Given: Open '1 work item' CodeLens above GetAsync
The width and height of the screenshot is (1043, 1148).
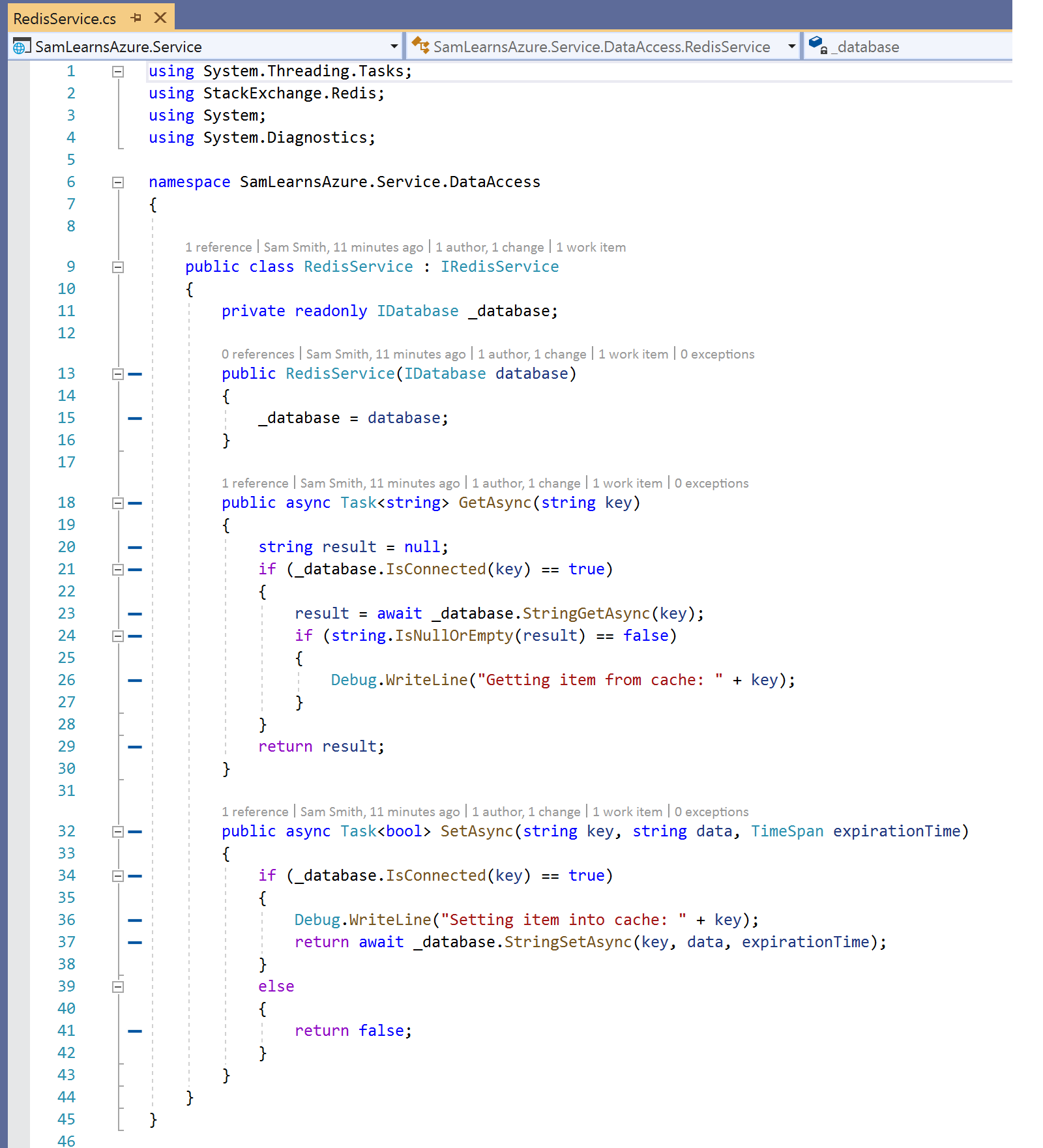Looking at the screenshot, I should point(627,484).
